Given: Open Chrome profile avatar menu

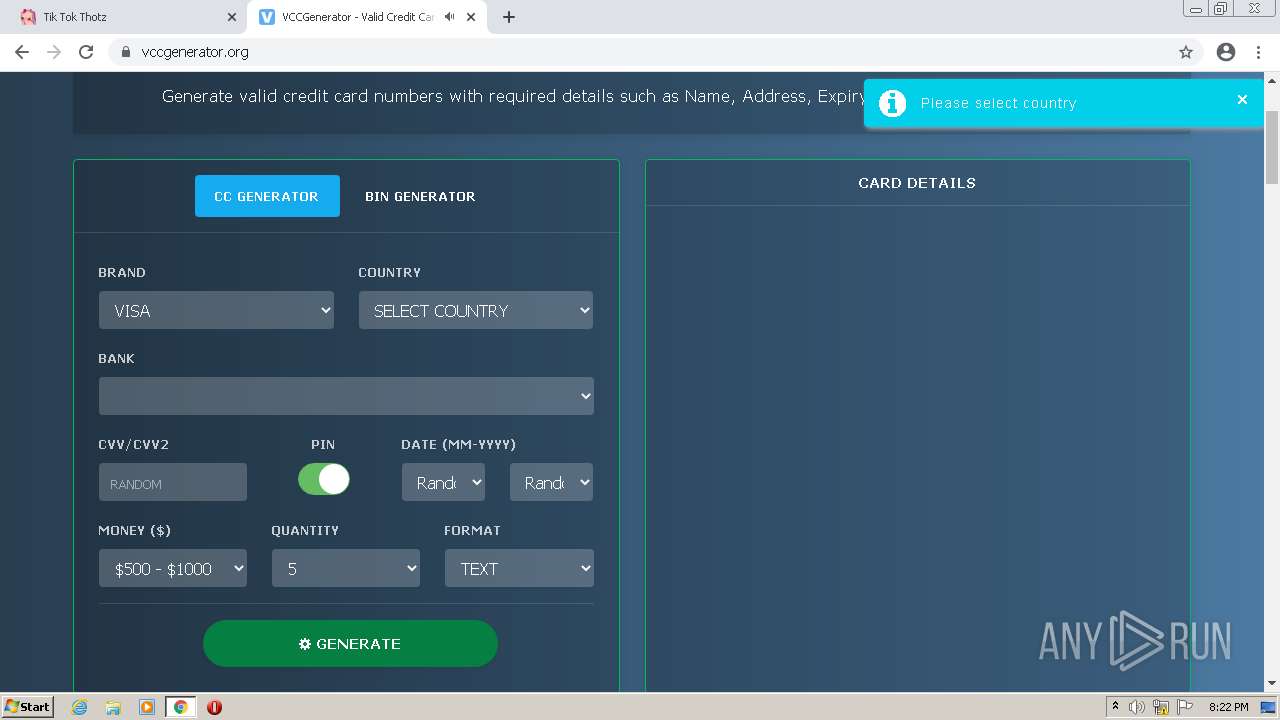Looking at the screenshot, I should tap(1226, 52).
